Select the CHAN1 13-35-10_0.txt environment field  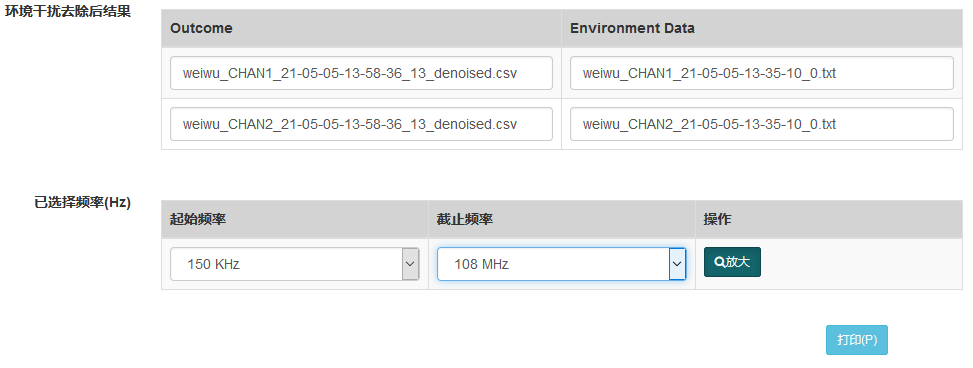click(761, 73)
